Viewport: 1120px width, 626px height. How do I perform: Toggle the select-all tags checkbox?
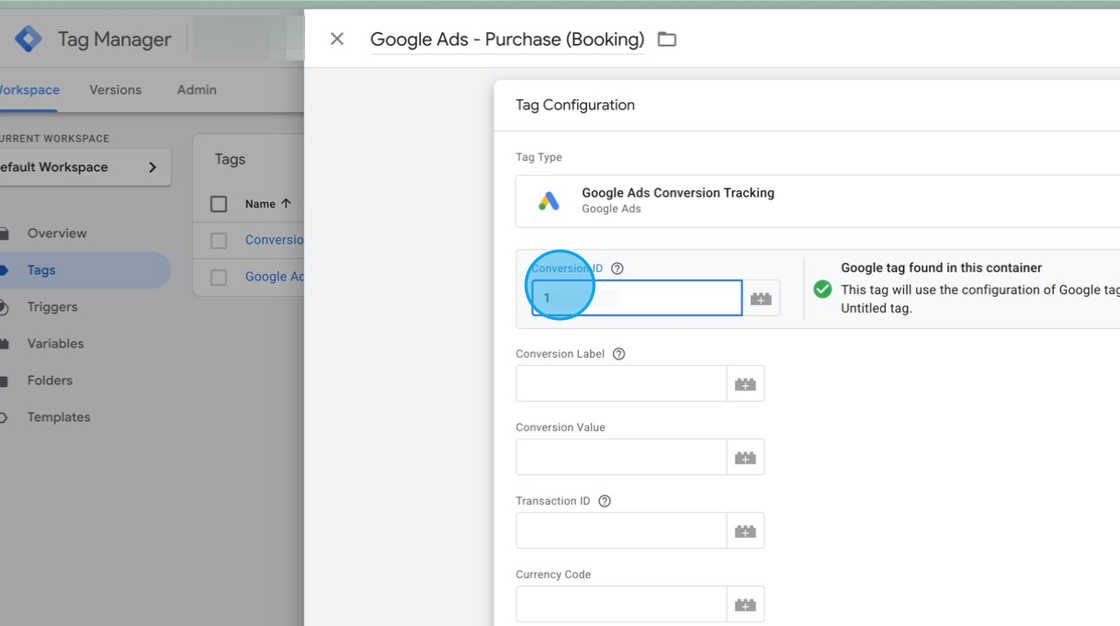[219, 204]
